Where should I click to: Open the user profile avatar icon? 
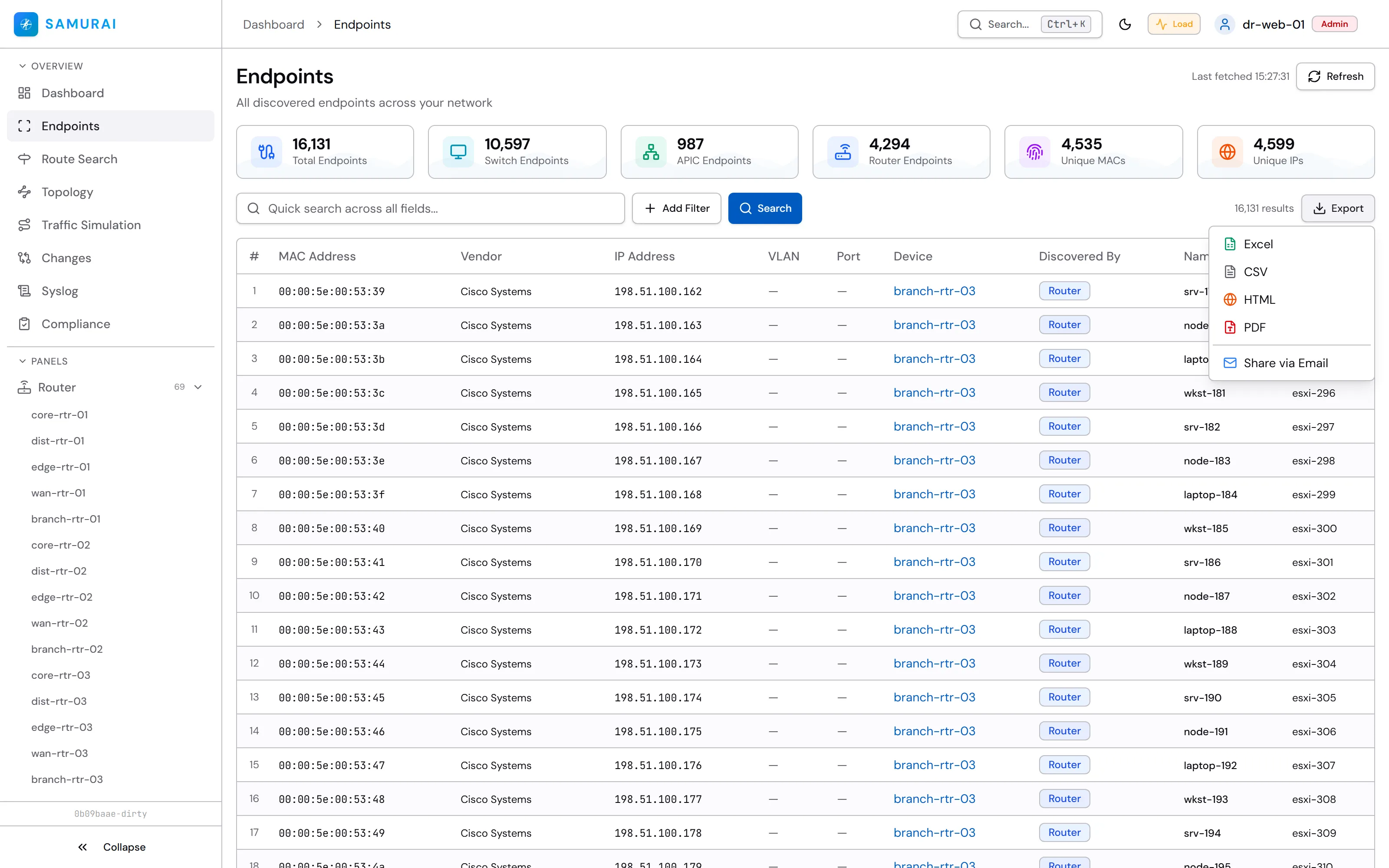1224,24
